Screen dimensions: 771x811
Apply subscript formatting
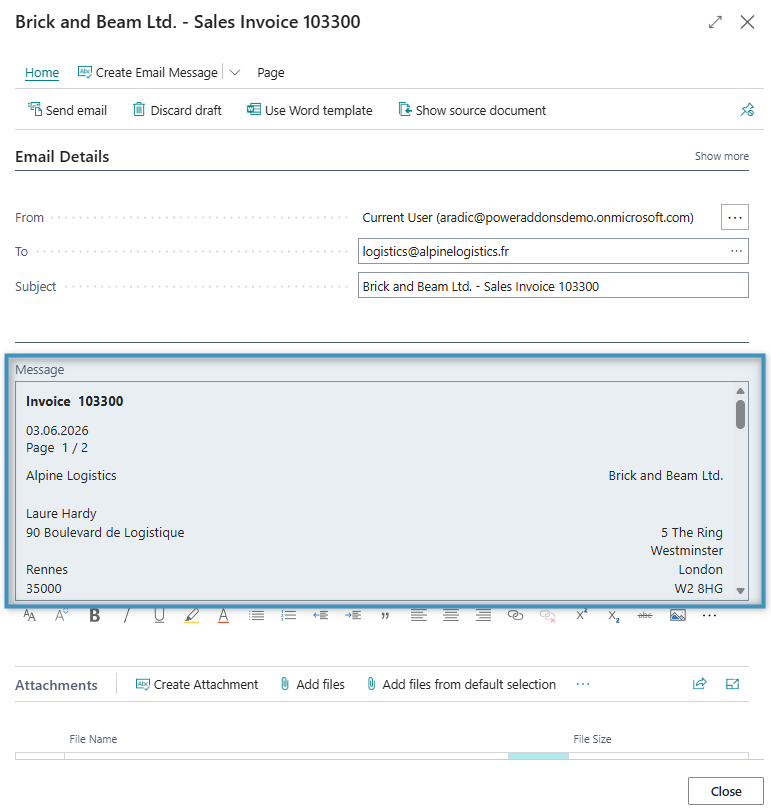point(613,616)
